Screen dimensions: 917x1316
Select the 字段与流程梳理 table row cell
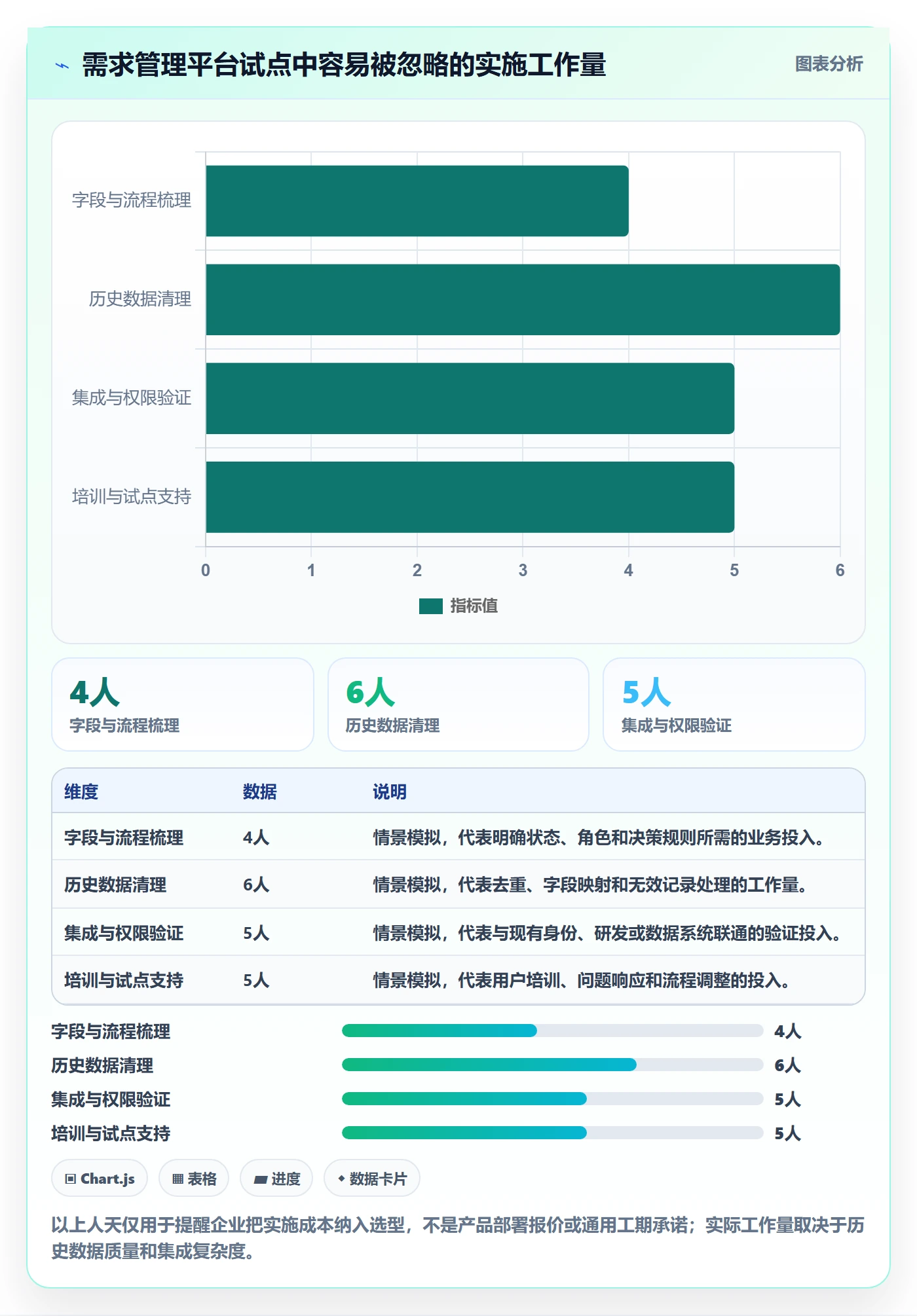(x=124, y=837)
